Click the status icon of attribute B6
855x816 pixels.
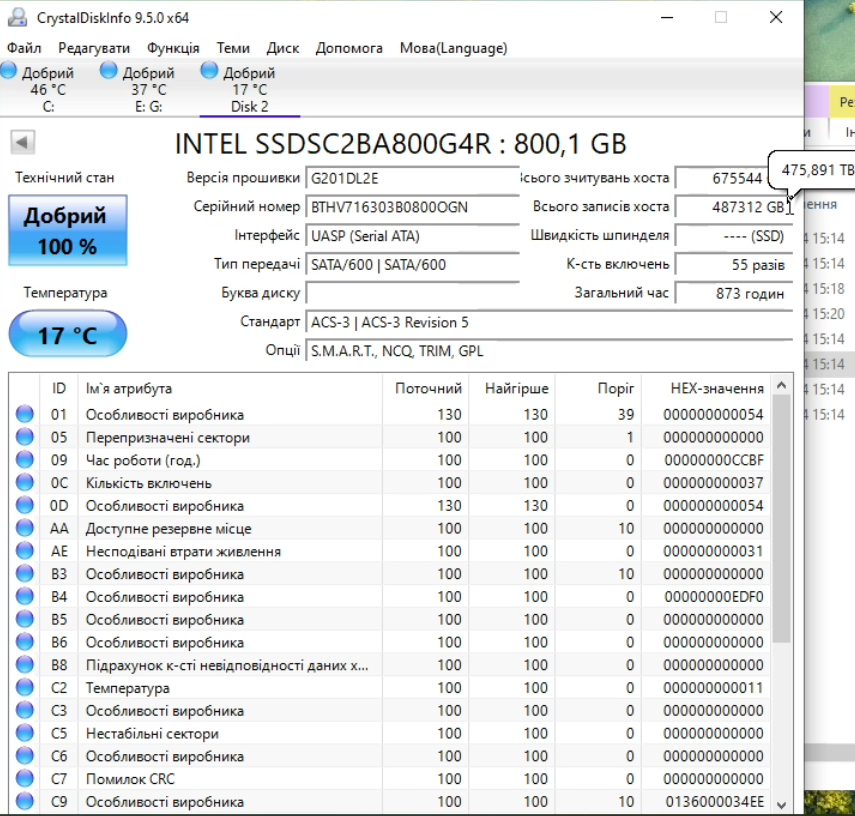[x=25, y=643]
